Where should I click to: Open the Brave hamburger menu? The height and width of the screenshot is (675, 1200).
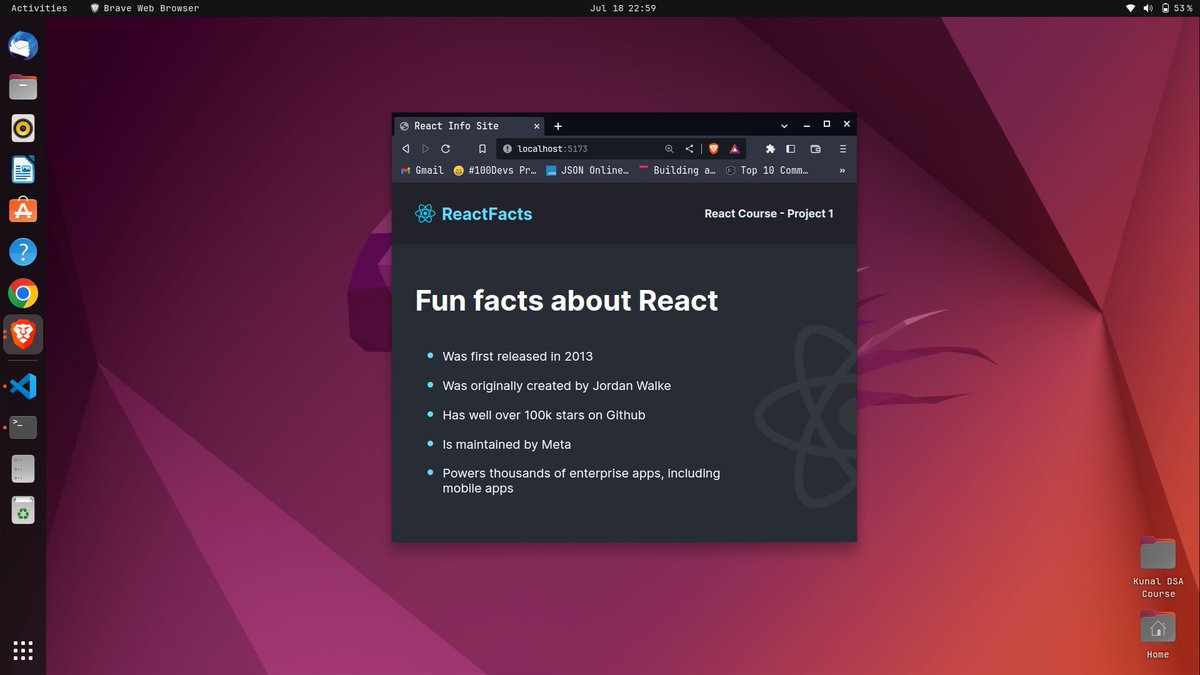[843, 148]
